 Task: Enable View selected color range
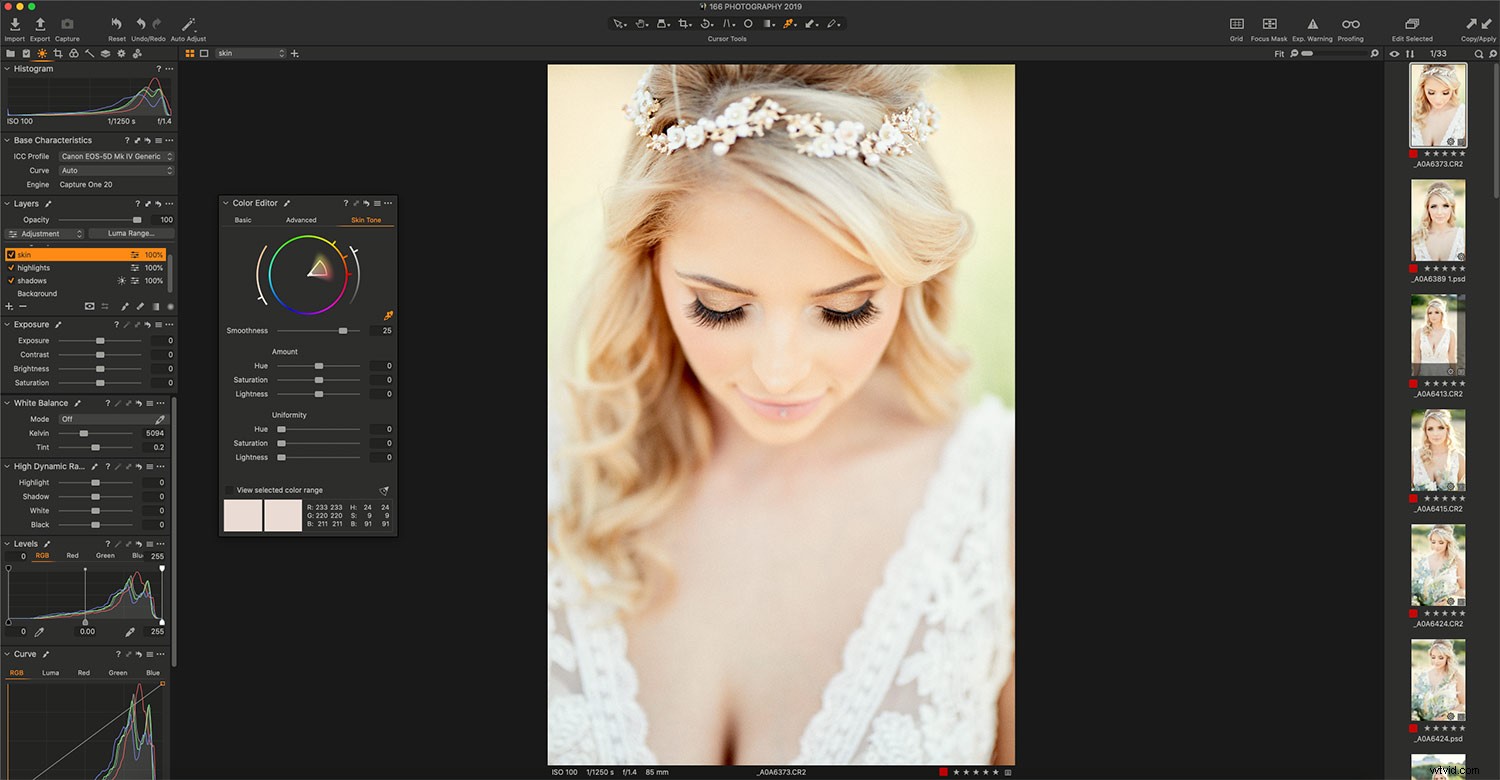coord(228,490)
